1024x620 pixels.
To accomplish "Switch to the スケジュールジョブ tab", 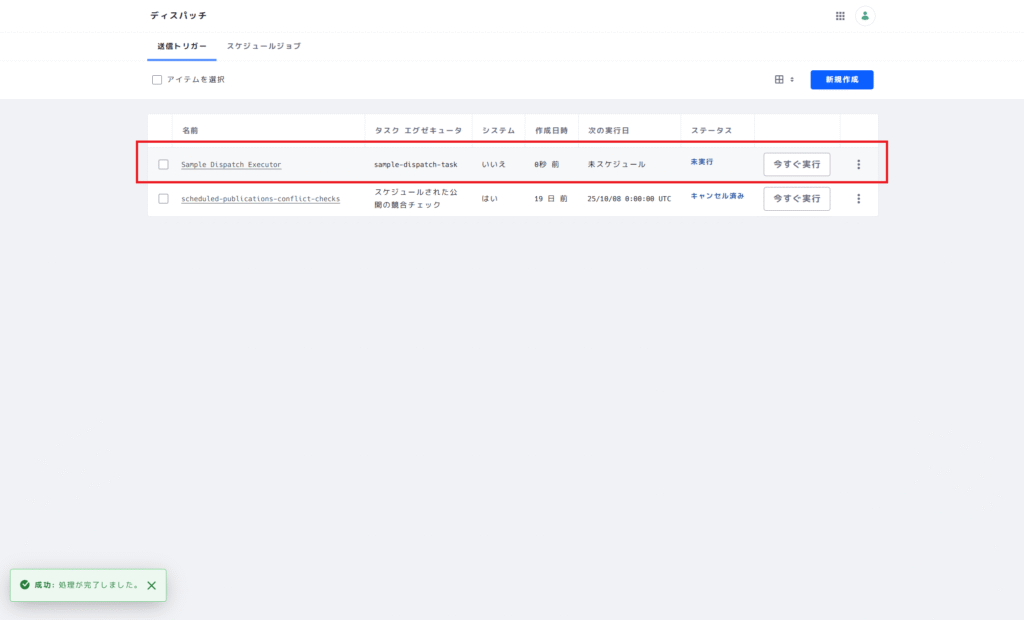I will tap(263, 47).
